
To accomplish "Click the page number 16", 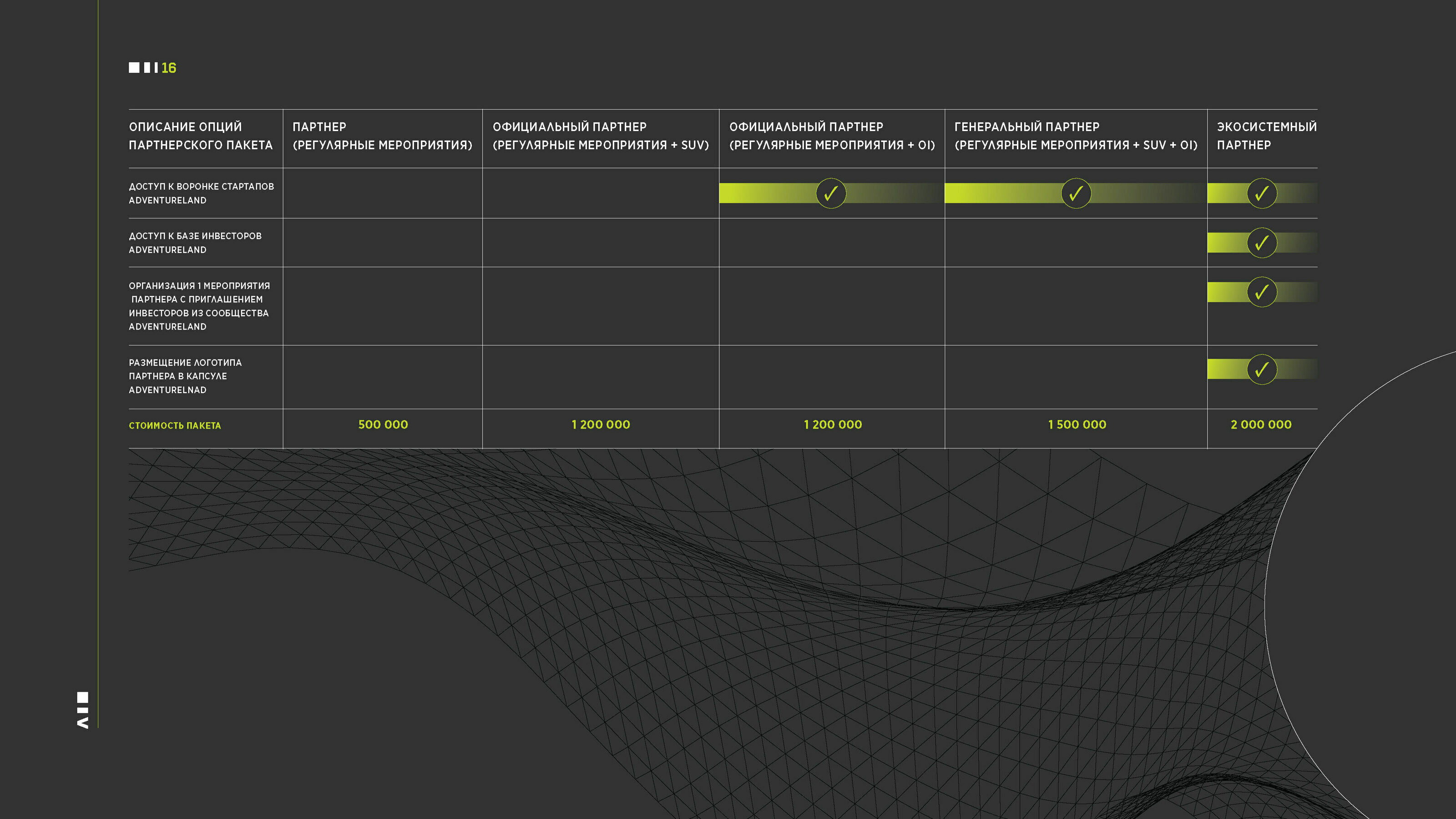I will (168, 68).
